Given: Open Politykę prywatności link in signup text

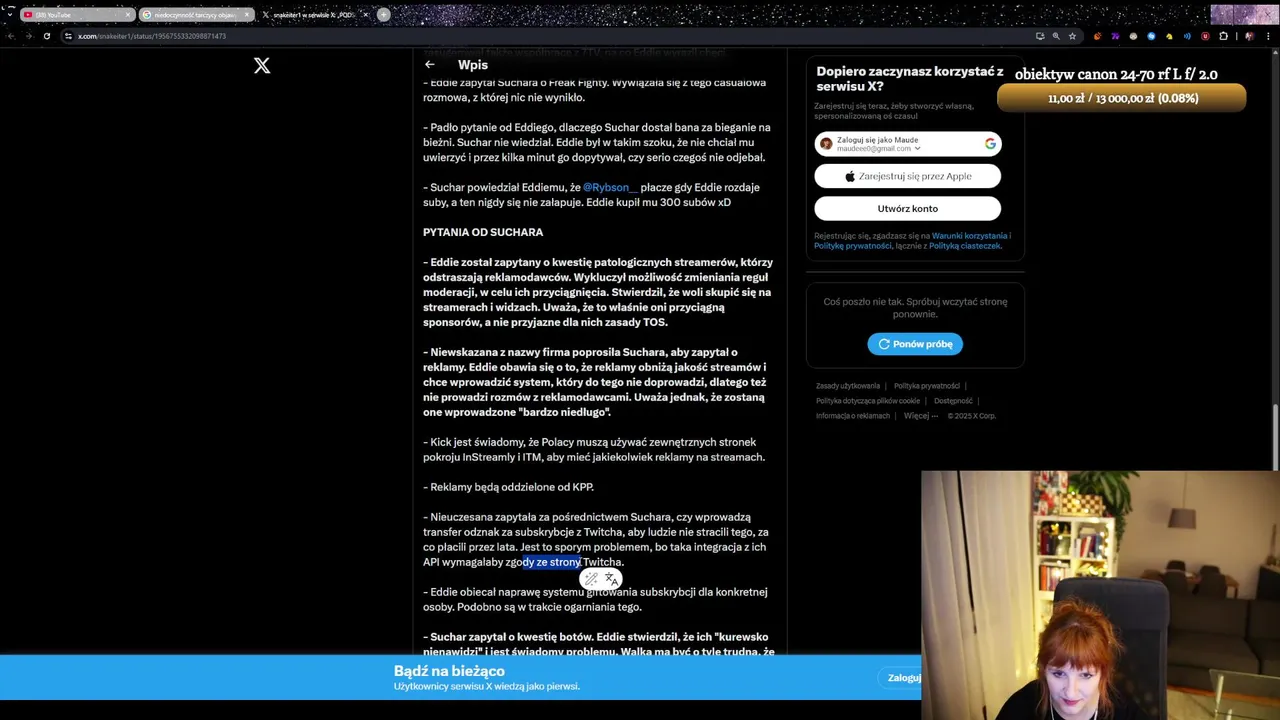Looking at the screenshot, I should [853, 246].
